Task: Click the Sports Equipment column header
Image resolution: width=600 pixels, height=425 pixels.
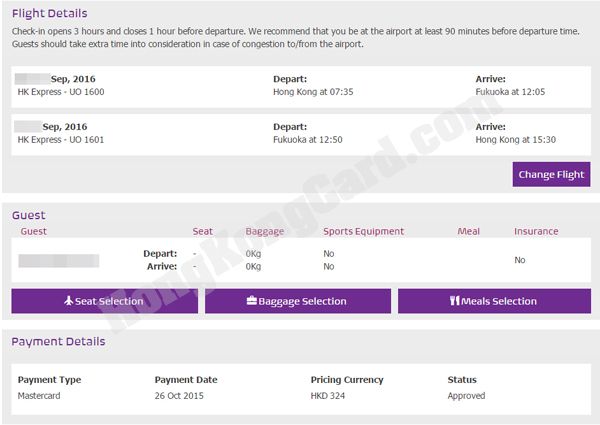Action: coord(363,231)
